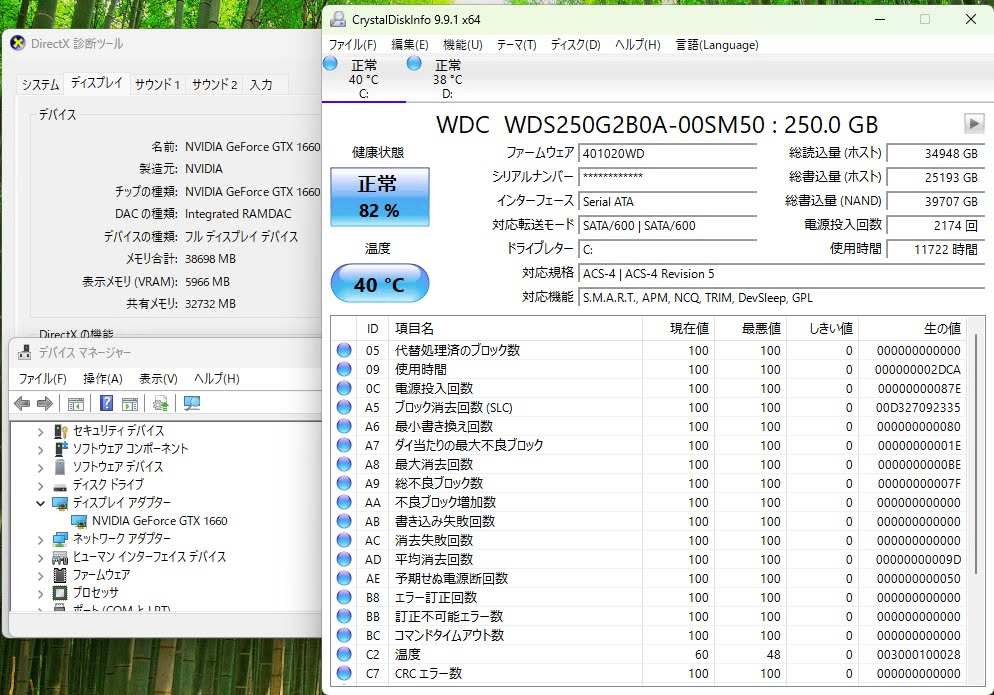994x695 pixels.
Task: Click the back arrow in Device Manager toolbar
Action: pos(22,403)
